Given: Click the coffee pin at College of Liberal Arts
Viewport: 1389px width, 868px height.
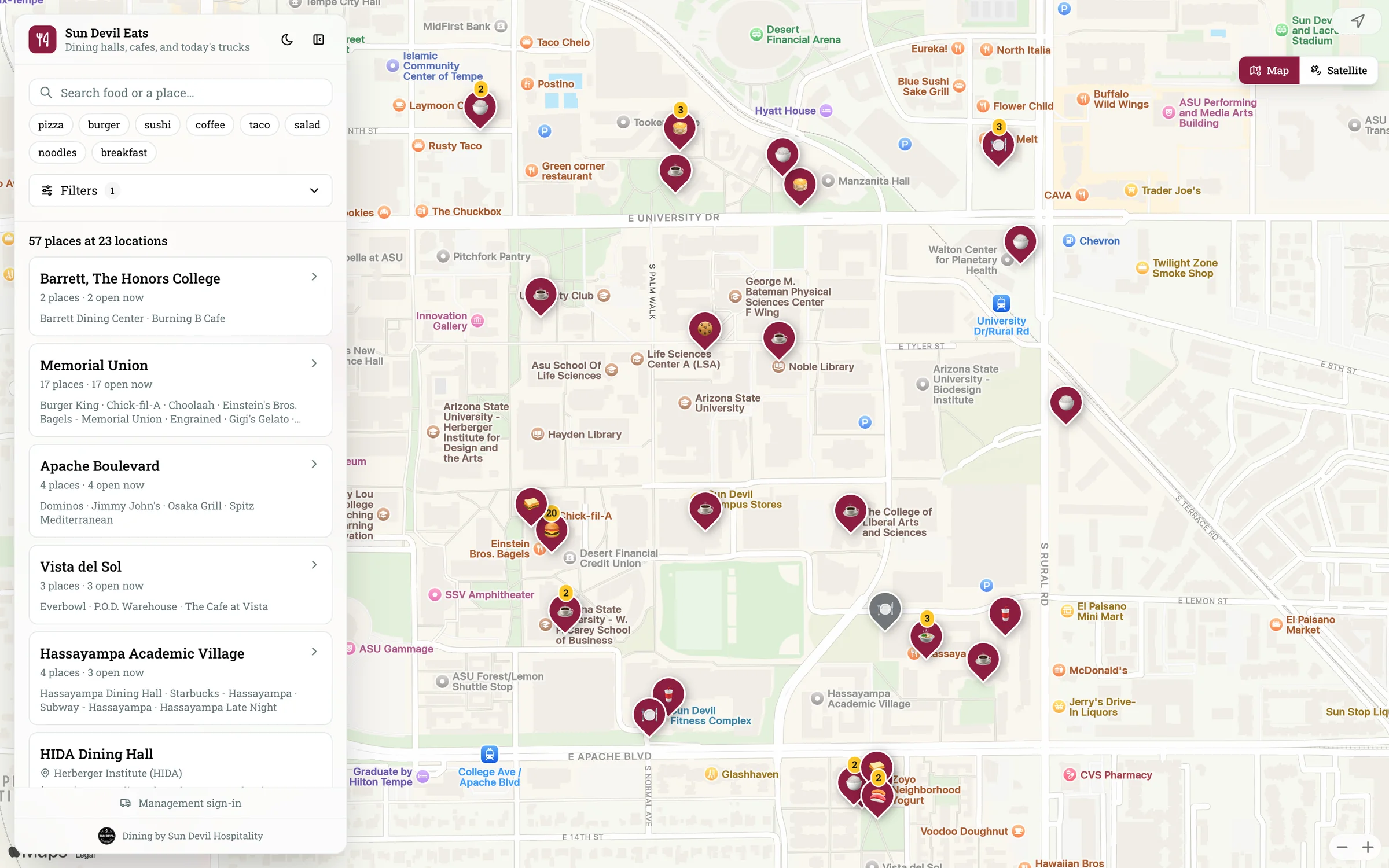Looking at the screenshot, I should (x=850, y=513).
